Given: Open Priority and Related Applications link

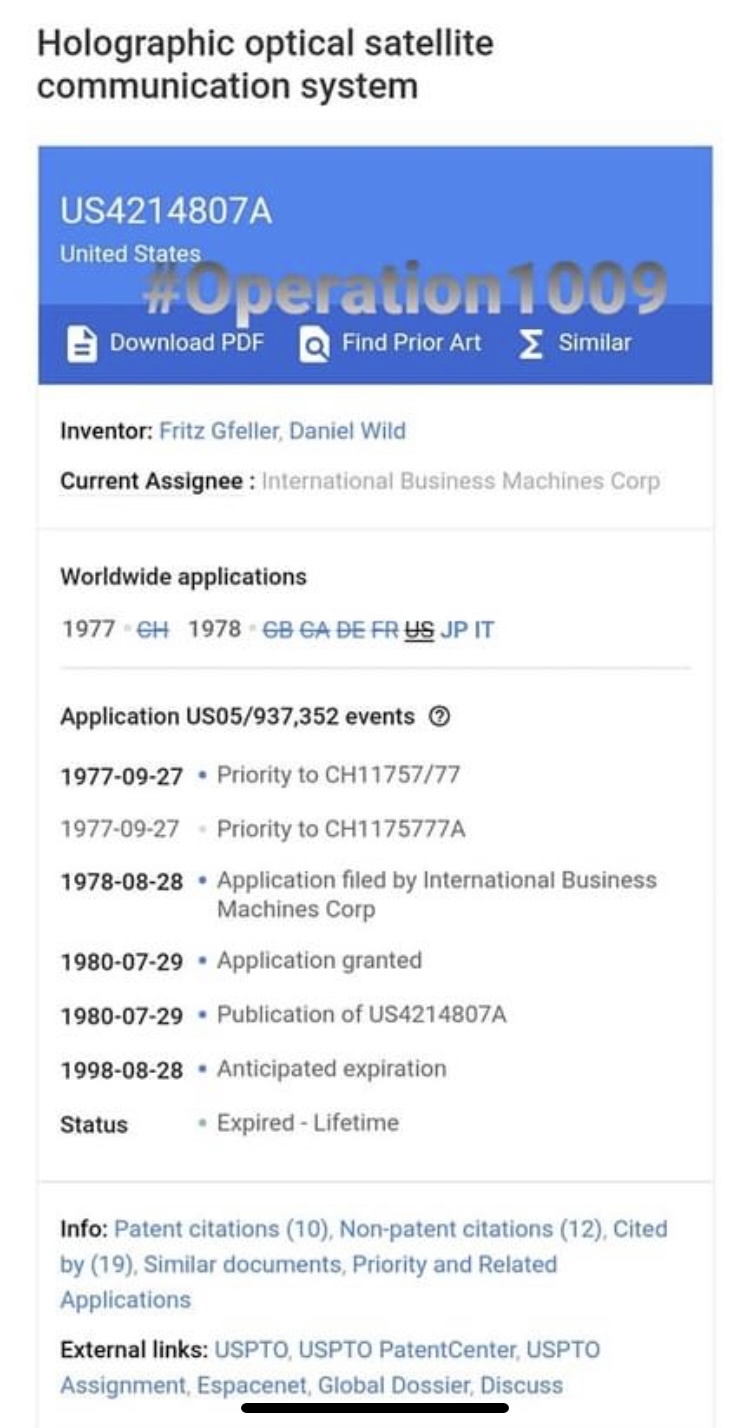Looking at the screenshot, I should (x=308, y=1282).
